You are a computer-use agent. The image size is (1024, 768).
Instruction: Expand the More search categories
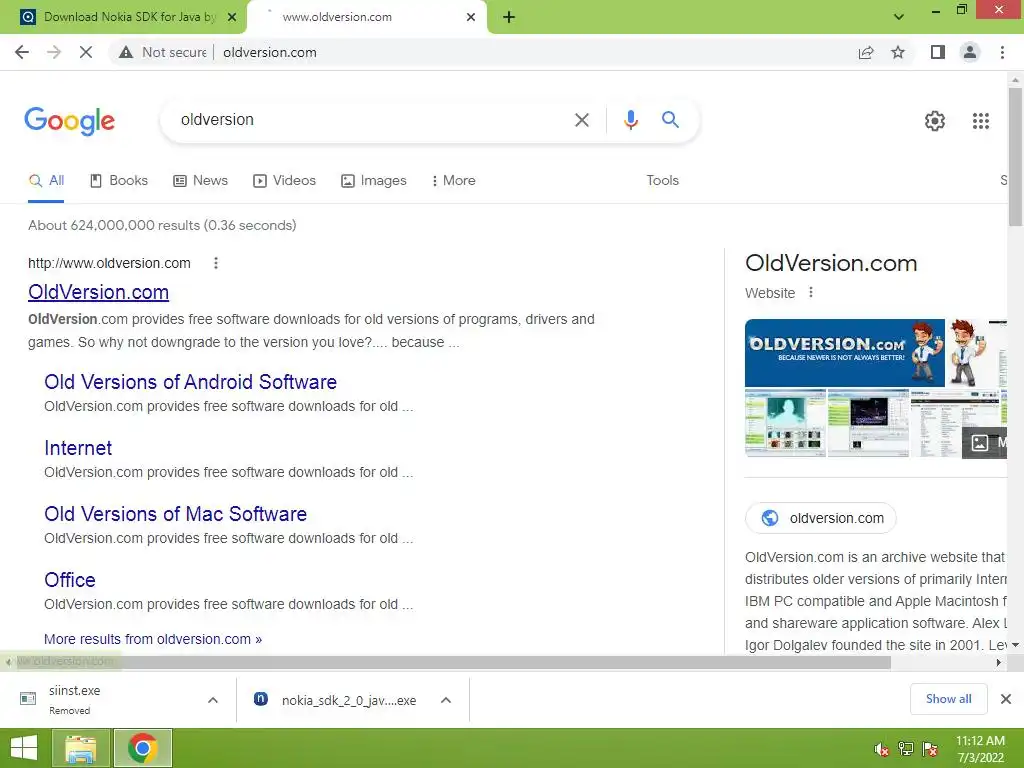(x=453, y=181)
